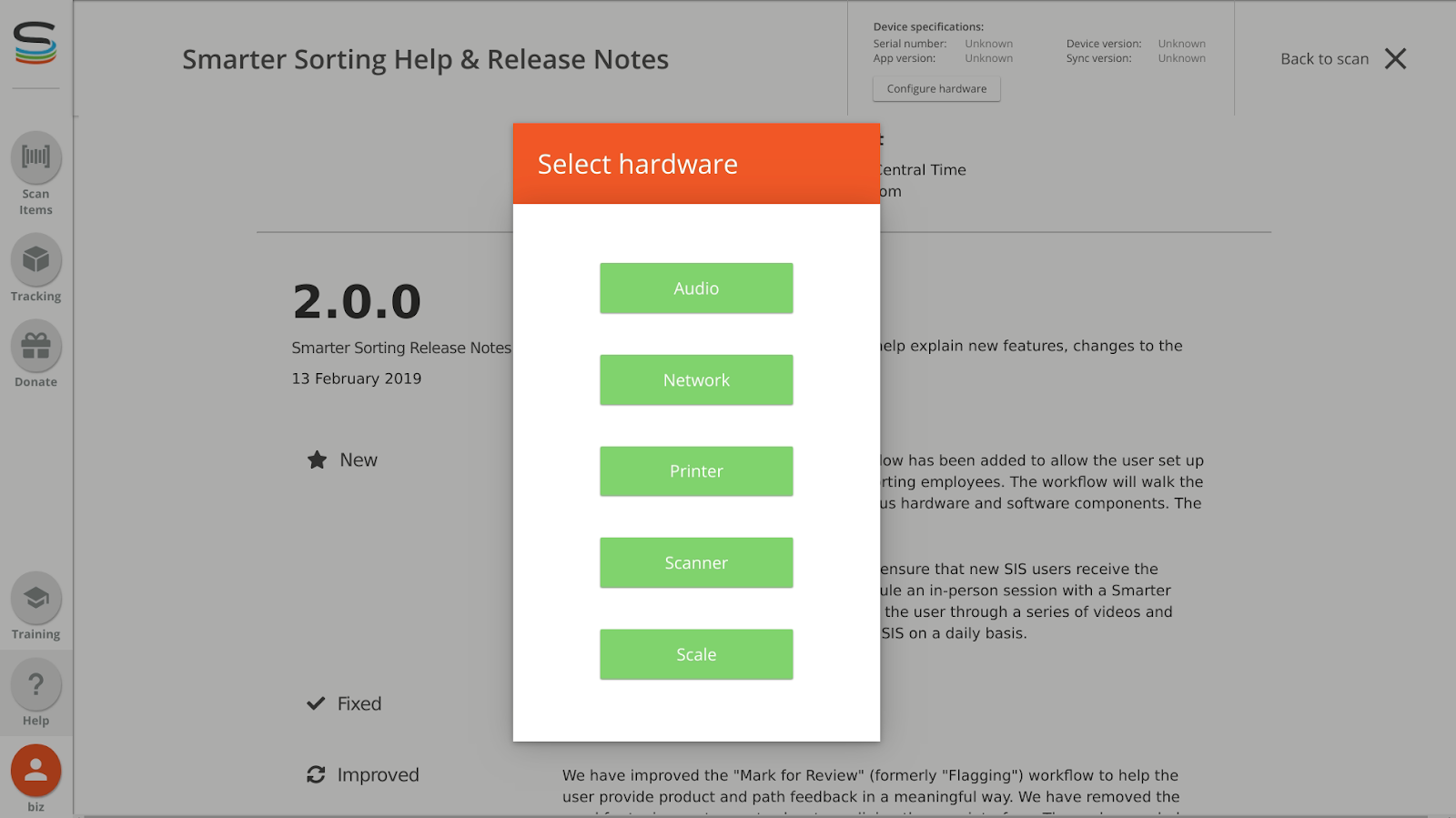Click the Configure hardware button
This screenshot has height=818, width=1456.
click(x=936, y=89)
